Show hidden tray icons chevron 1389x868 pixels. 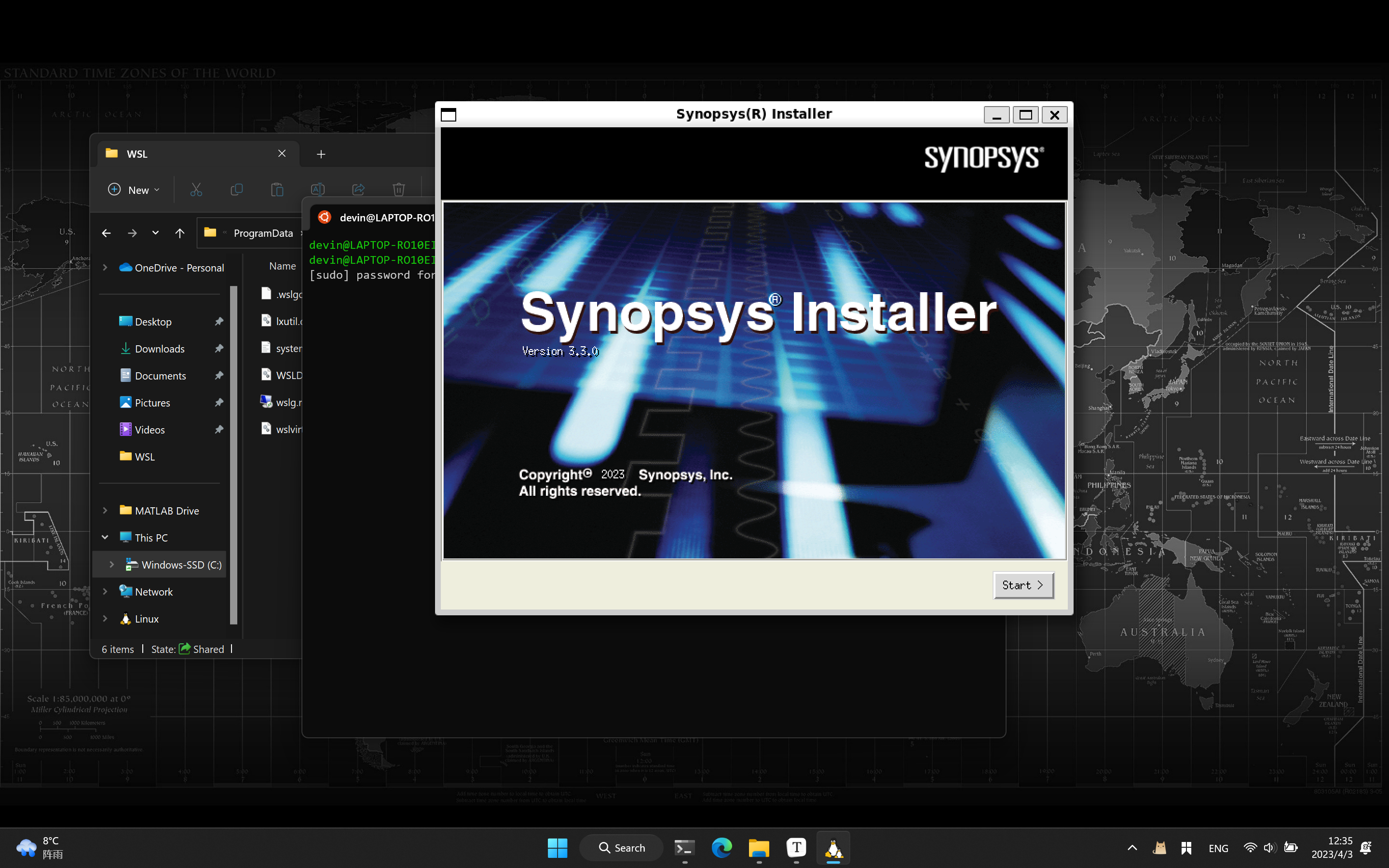coord(1132,848)
